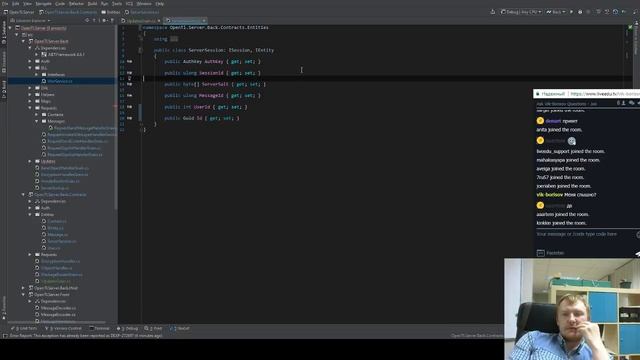Viewport: 640px width, 360px height.
Task: Open the View menu
Action: tap(27, 4)
